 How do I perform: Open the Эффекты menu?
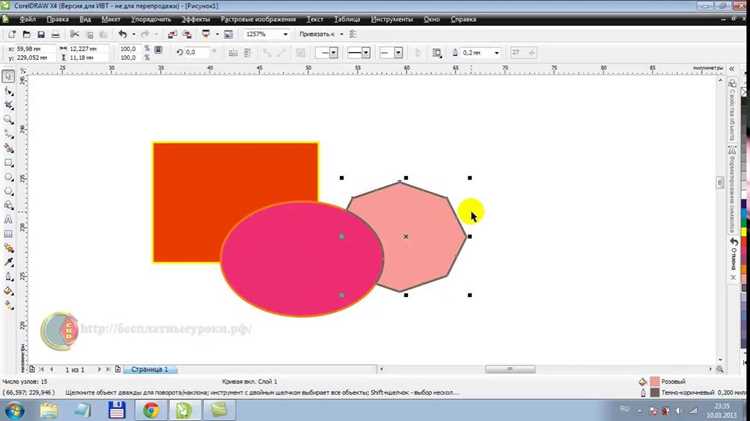point(195,20)
